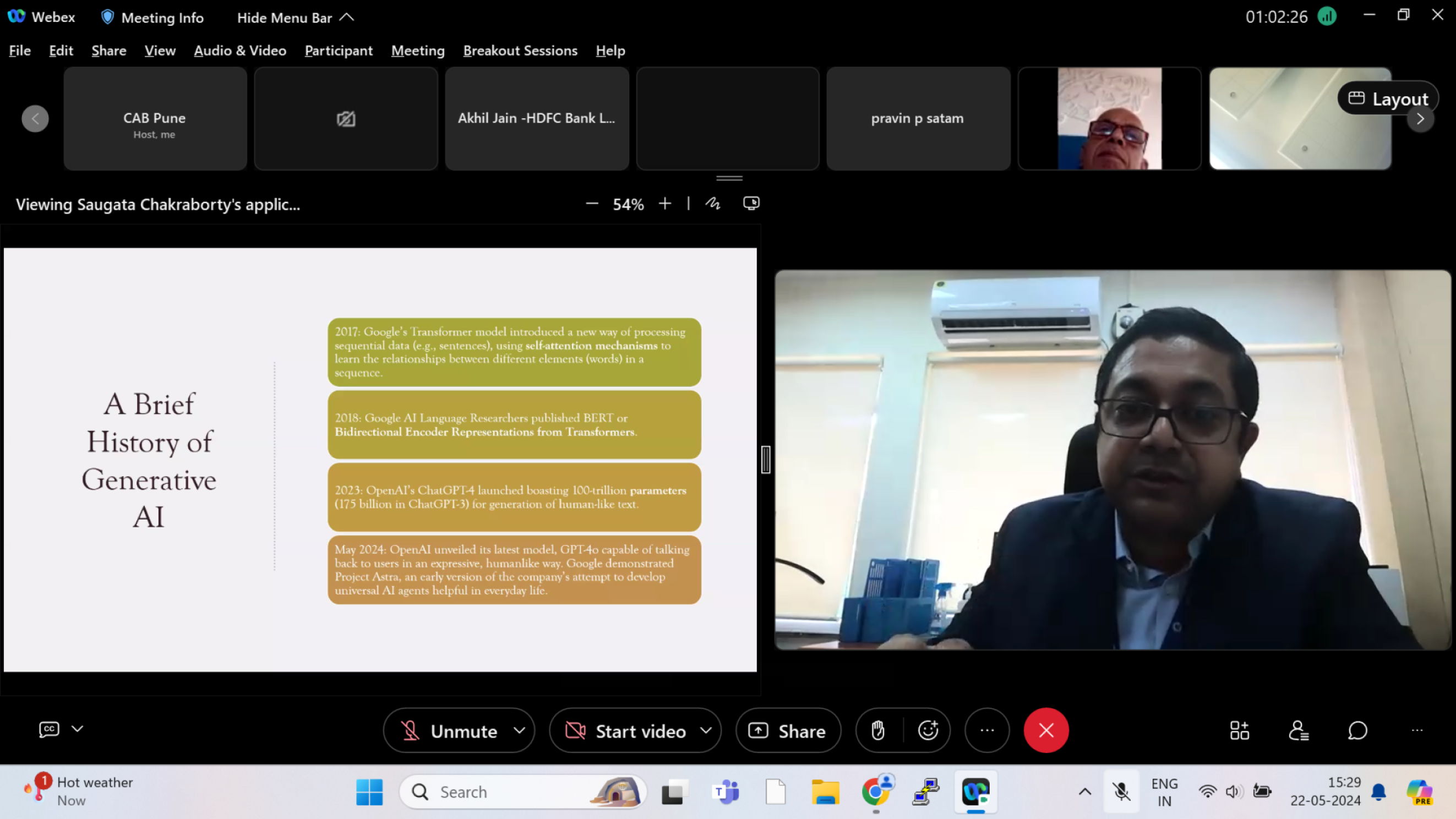Toggle closed captions CC button
The width and height of the screenshot is (1456, 819).
click(x=49, y=729)
